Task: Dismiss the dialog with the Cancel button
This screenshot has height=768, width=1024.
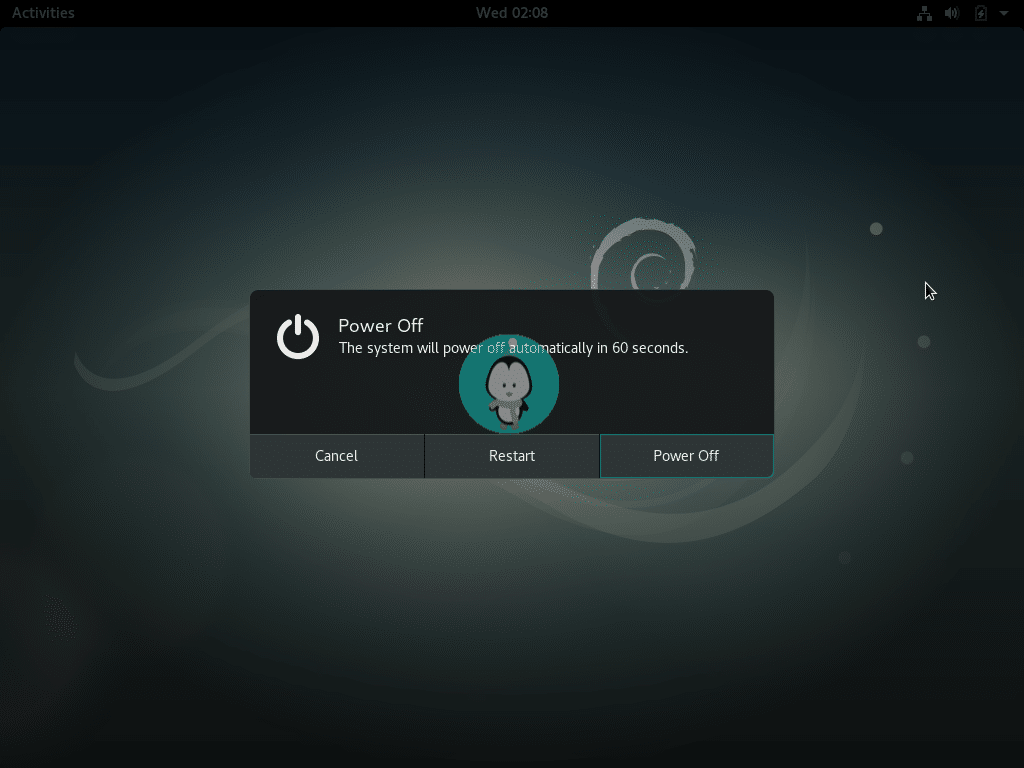Action: point(336,455)
